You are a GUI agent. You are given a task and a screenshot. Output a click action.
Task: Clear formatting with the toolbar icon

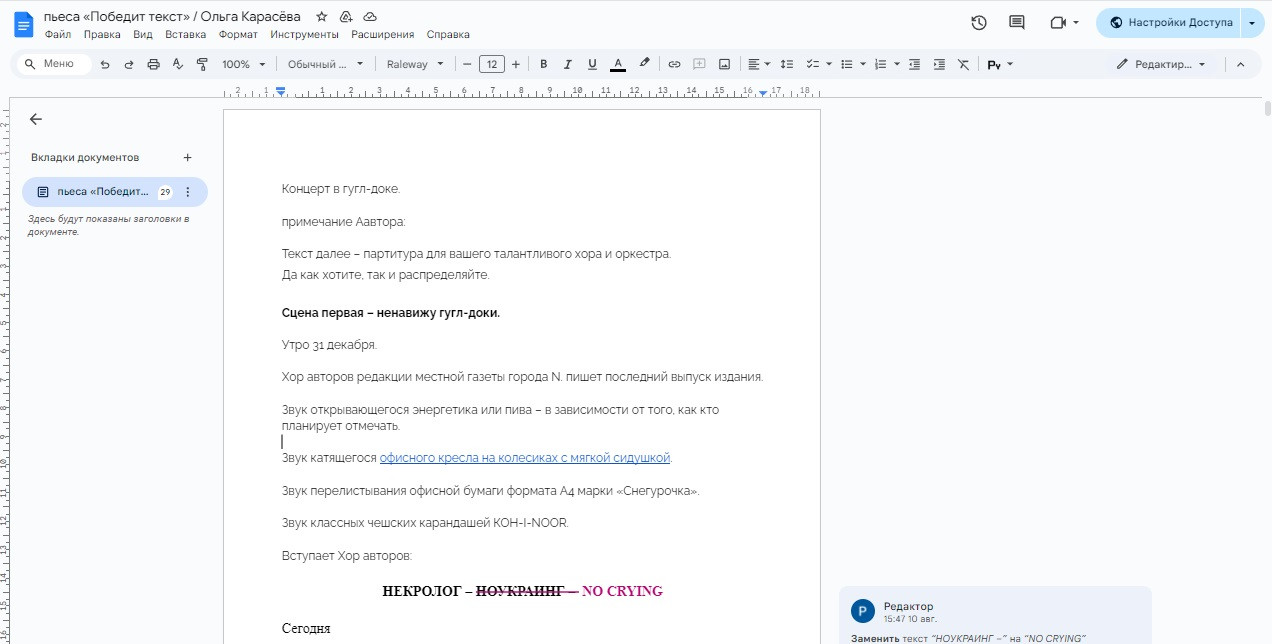[963, 64]
